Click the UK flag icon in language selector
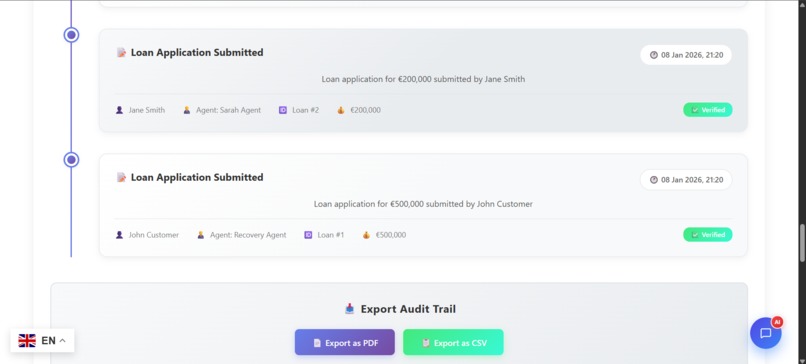The height and width of the screenshot is (364, 806). [27, 340]
